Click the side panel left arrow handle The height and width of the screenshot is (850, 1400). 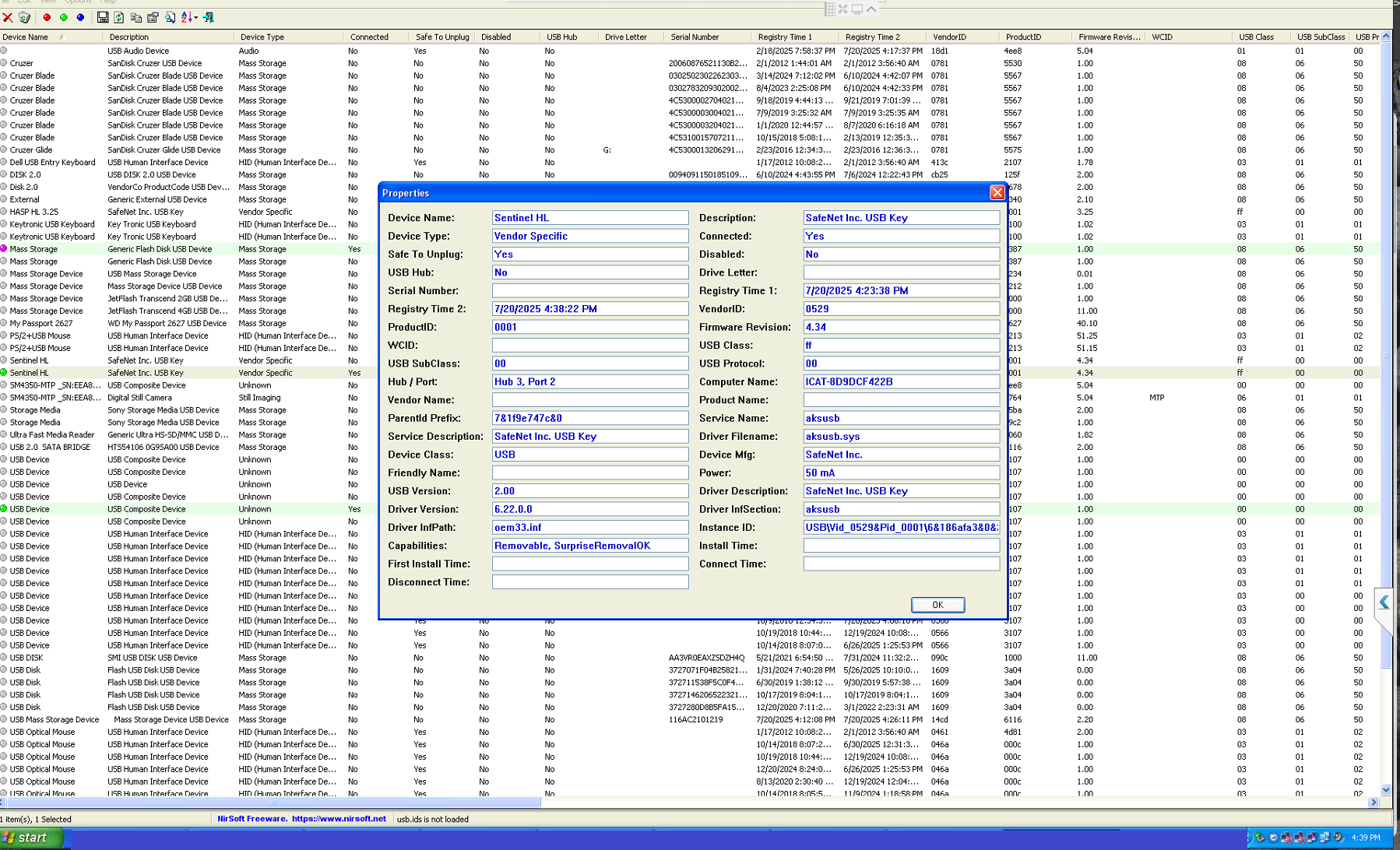[1384, 602]
